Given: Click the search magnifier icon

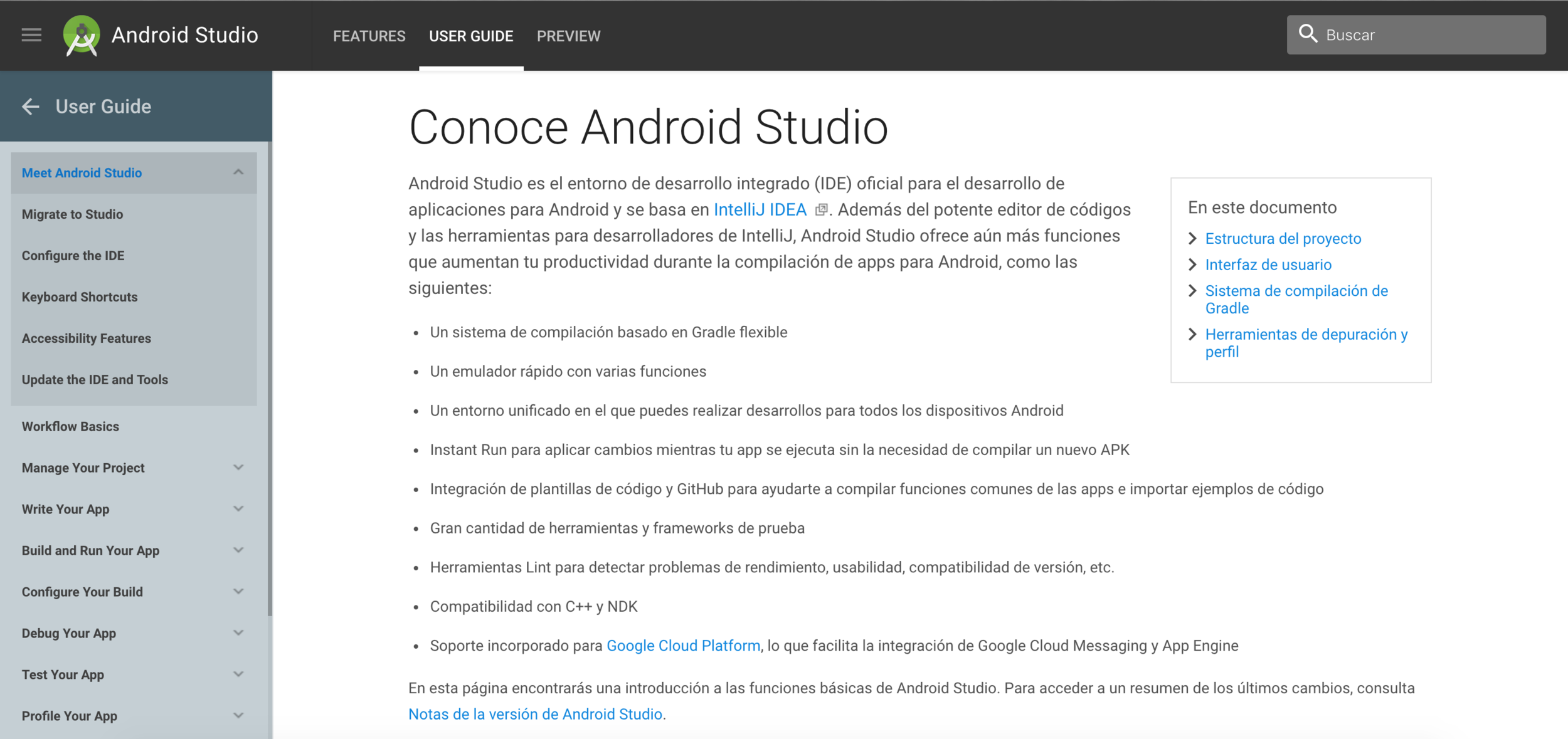Looking at the screenshot, I should 1308,34.
